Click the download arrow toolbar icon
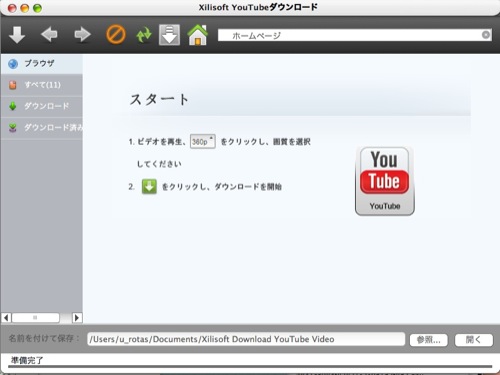500x375 pixels. pos(17,35)
